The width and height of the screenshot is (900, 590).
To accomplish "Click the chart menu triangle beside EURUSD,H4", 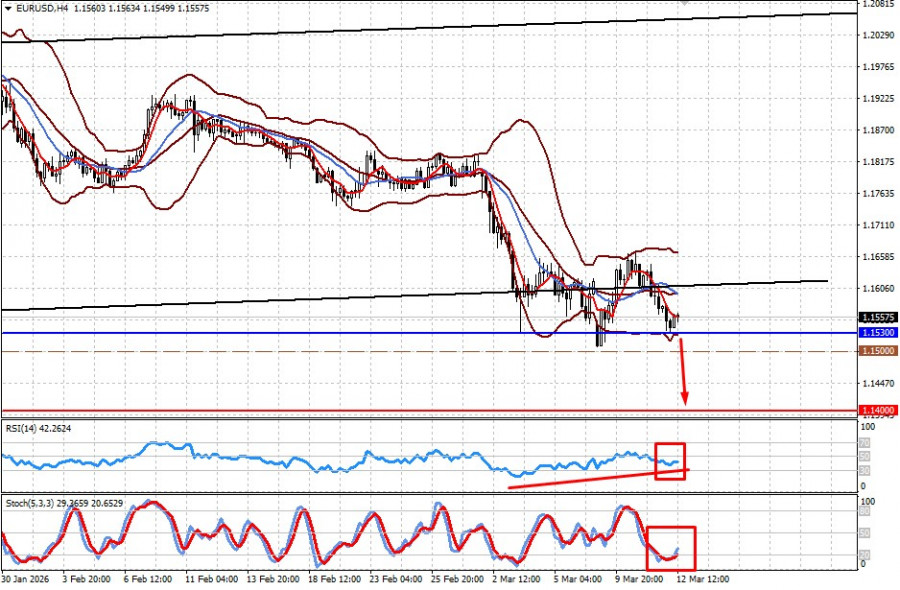I will (x=8, y=9).
